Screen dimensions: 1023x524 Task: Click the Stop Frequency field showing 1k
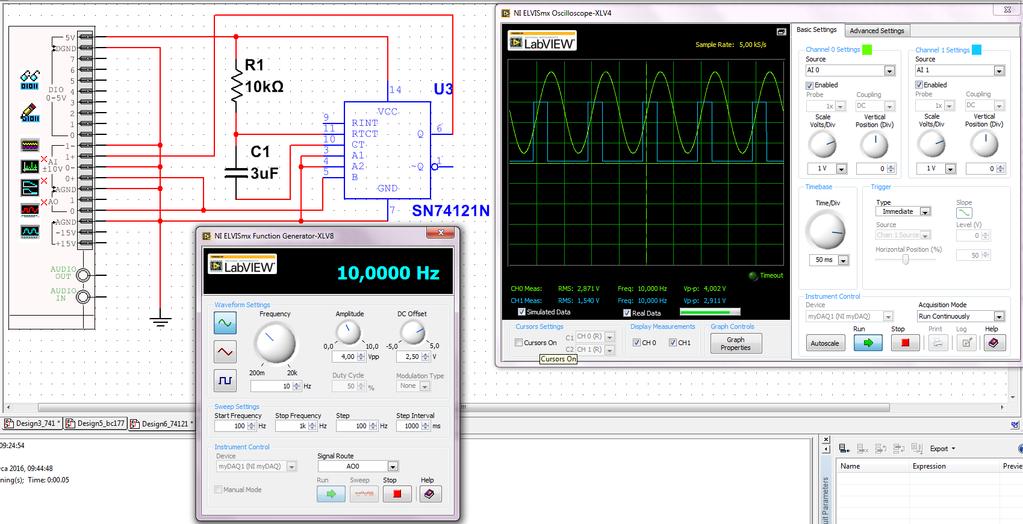(x=291, y=425)
